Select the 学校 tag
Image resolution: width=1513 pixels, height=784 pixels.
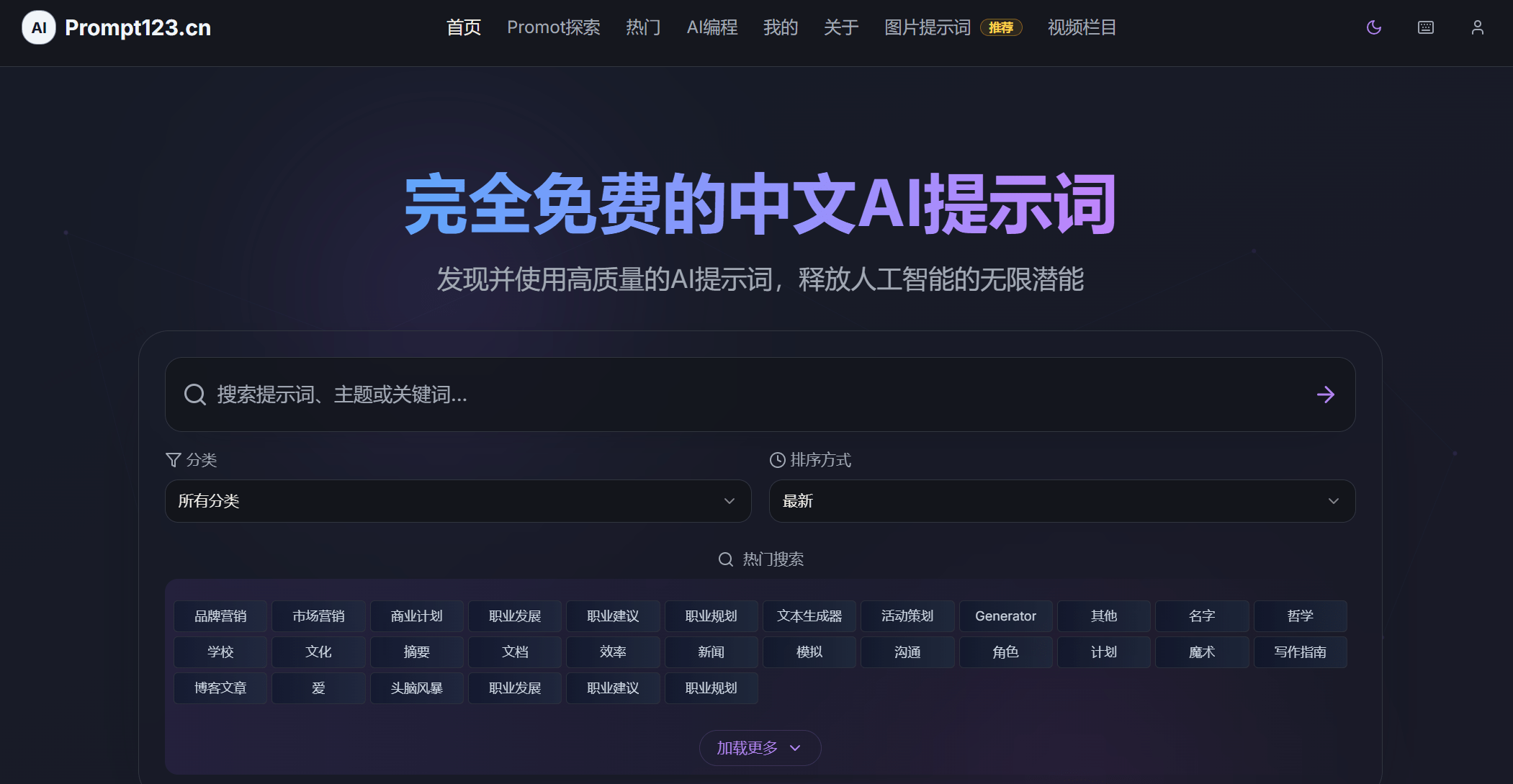tap(220, 652)
